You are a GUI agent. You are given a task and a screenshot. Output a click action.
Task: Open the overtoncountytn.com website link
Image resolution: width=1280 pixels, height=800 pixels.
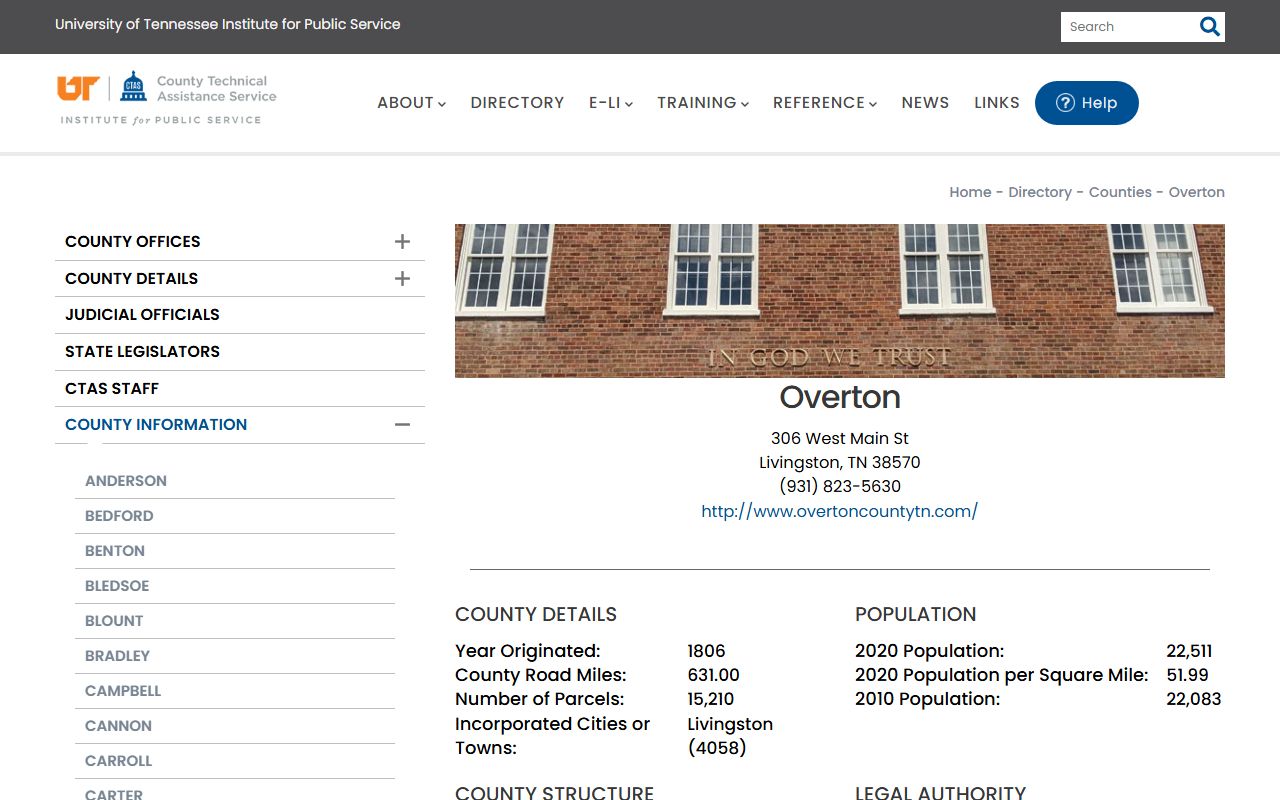pos(839,511)
